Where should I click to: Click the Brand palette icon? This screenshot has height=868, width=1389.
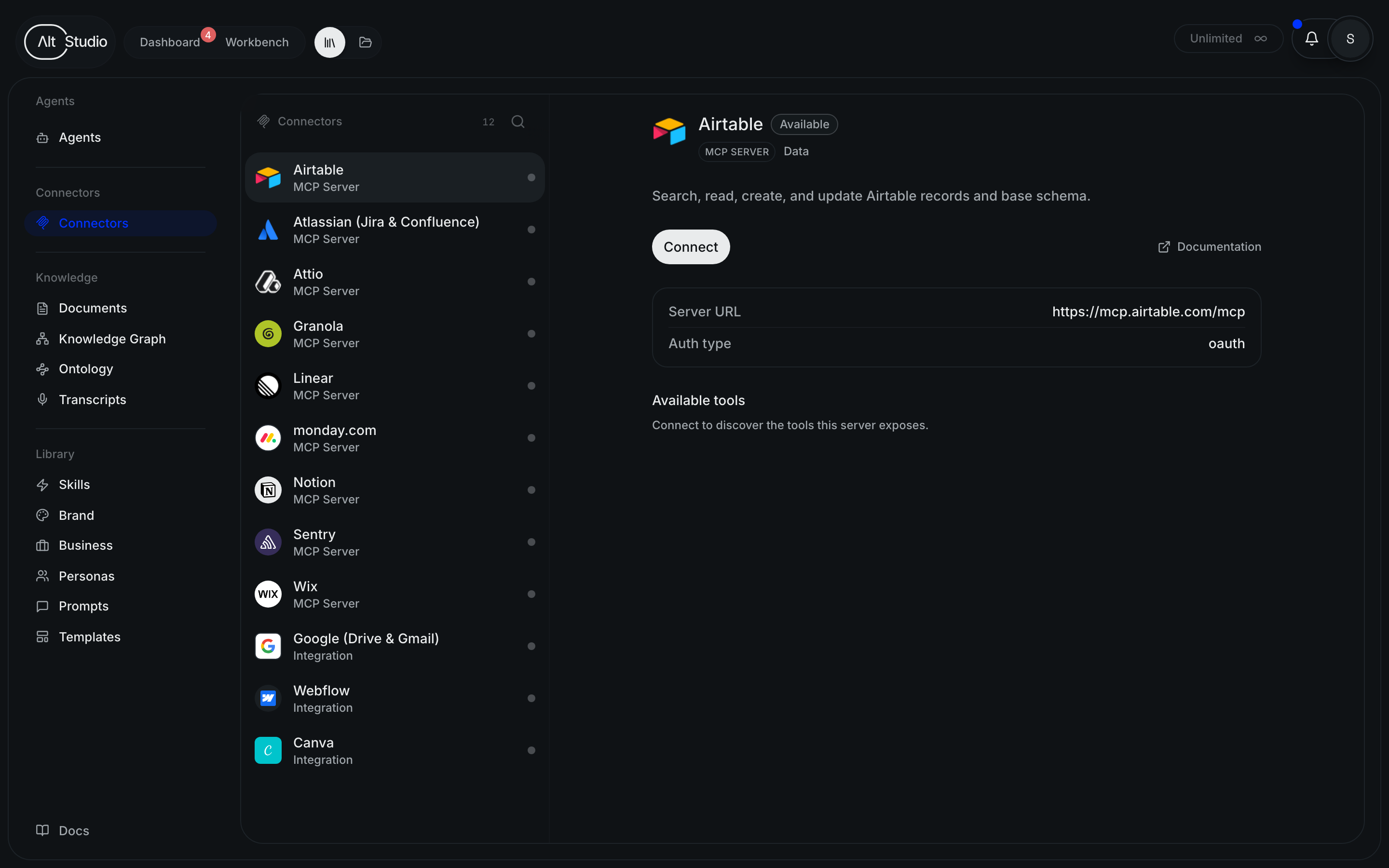(42, 515)
